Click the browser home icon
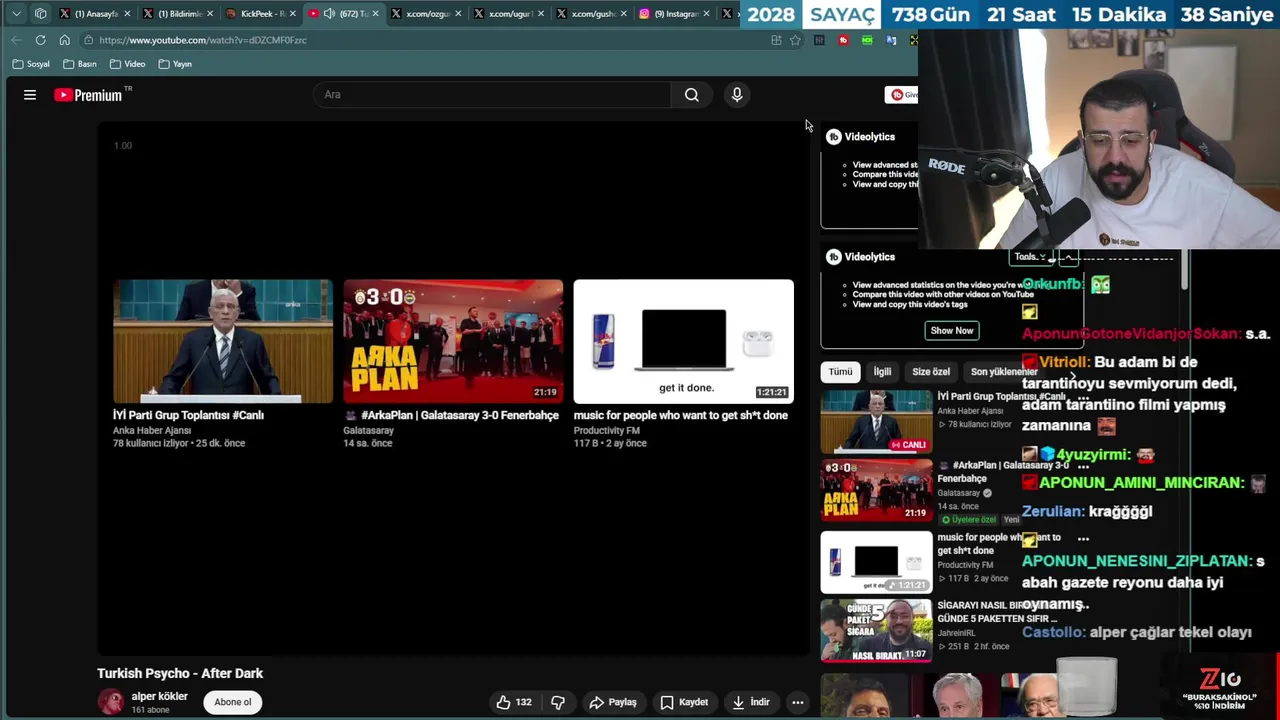Image resolution: width=1280 pixels, height=720 pixels. [x=64, y=40]
